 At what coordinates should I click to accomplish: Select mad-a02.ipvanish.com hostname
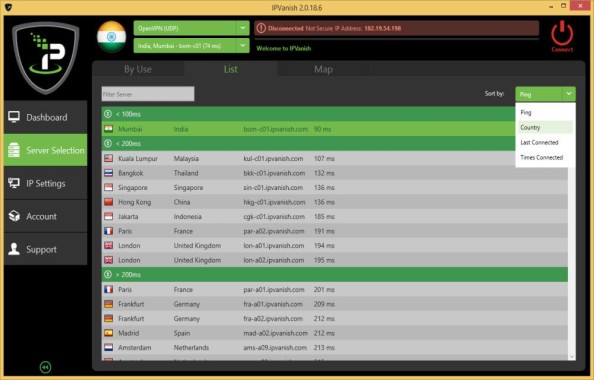pyautogui.click(x=275, y=333)
